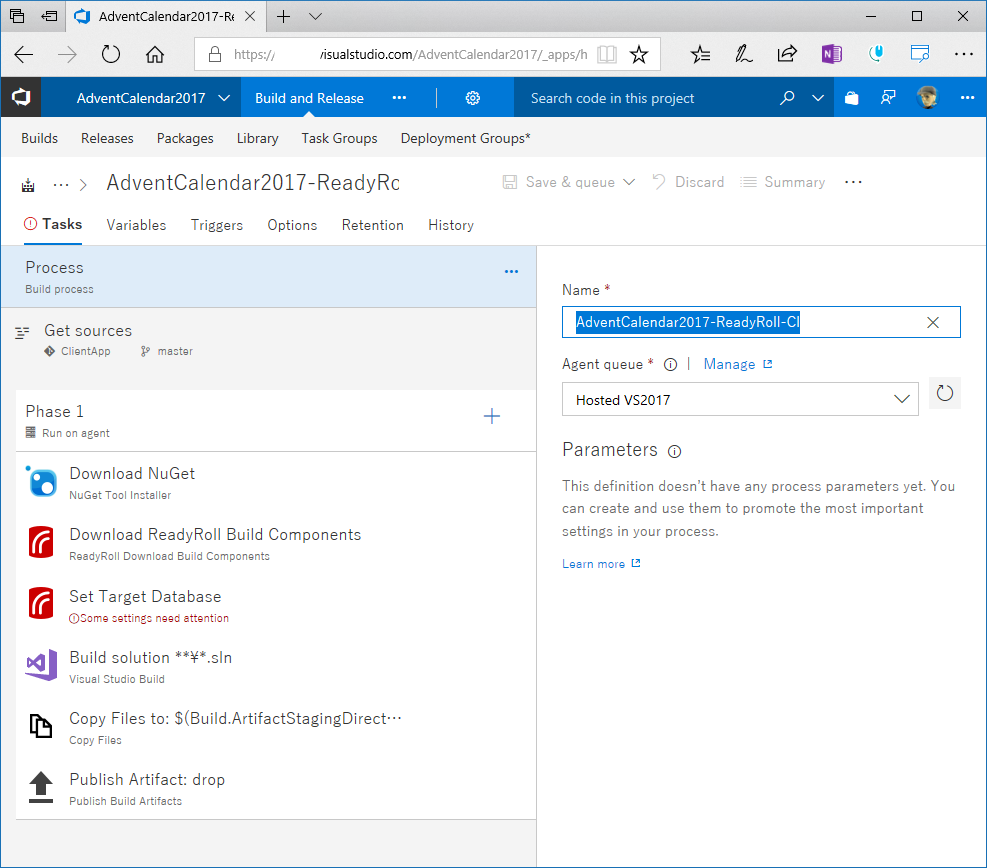Open a new browser tab
The width and height of the screenshot is (987, 868).
pyautogui.click(x=284, y=16)
